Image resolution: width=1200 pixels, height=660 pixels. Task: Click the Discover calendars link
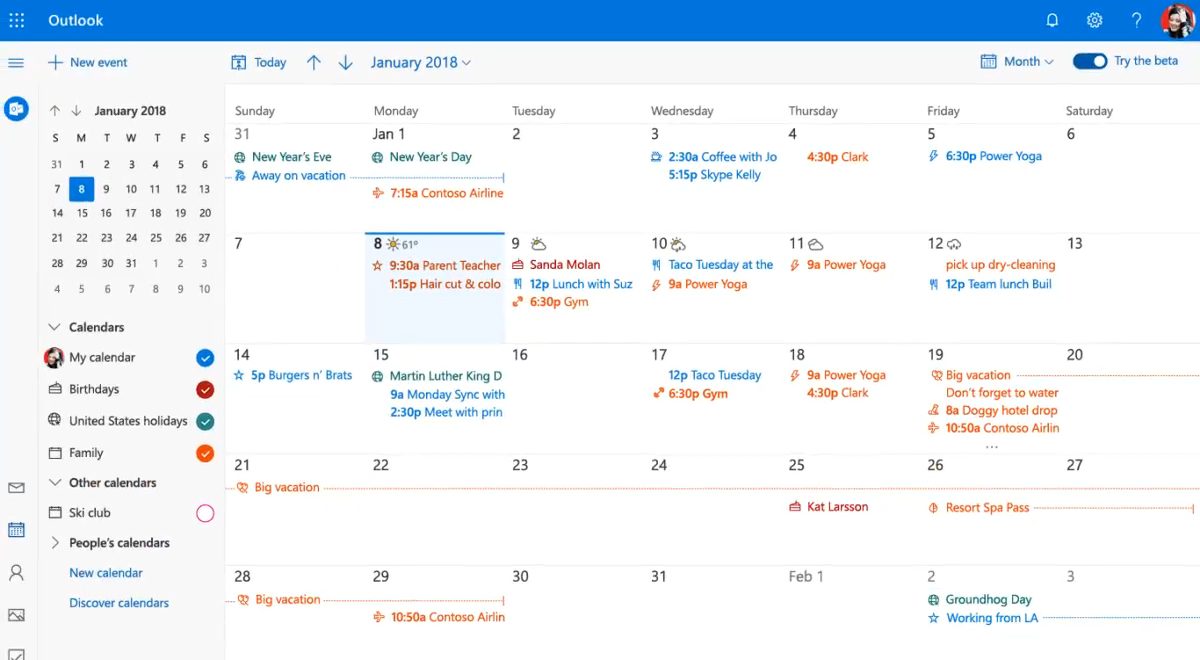[119, 603]
